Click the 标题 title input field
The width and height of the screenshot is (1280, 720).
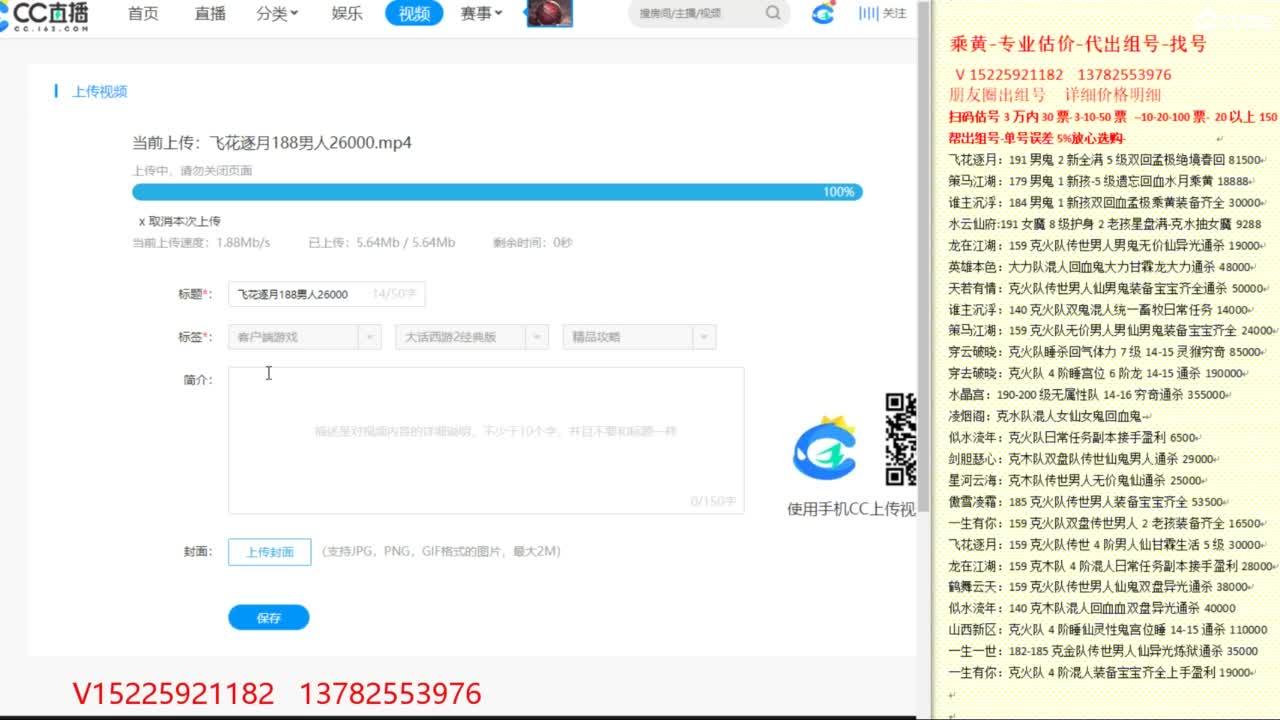(x=327, y=294)
